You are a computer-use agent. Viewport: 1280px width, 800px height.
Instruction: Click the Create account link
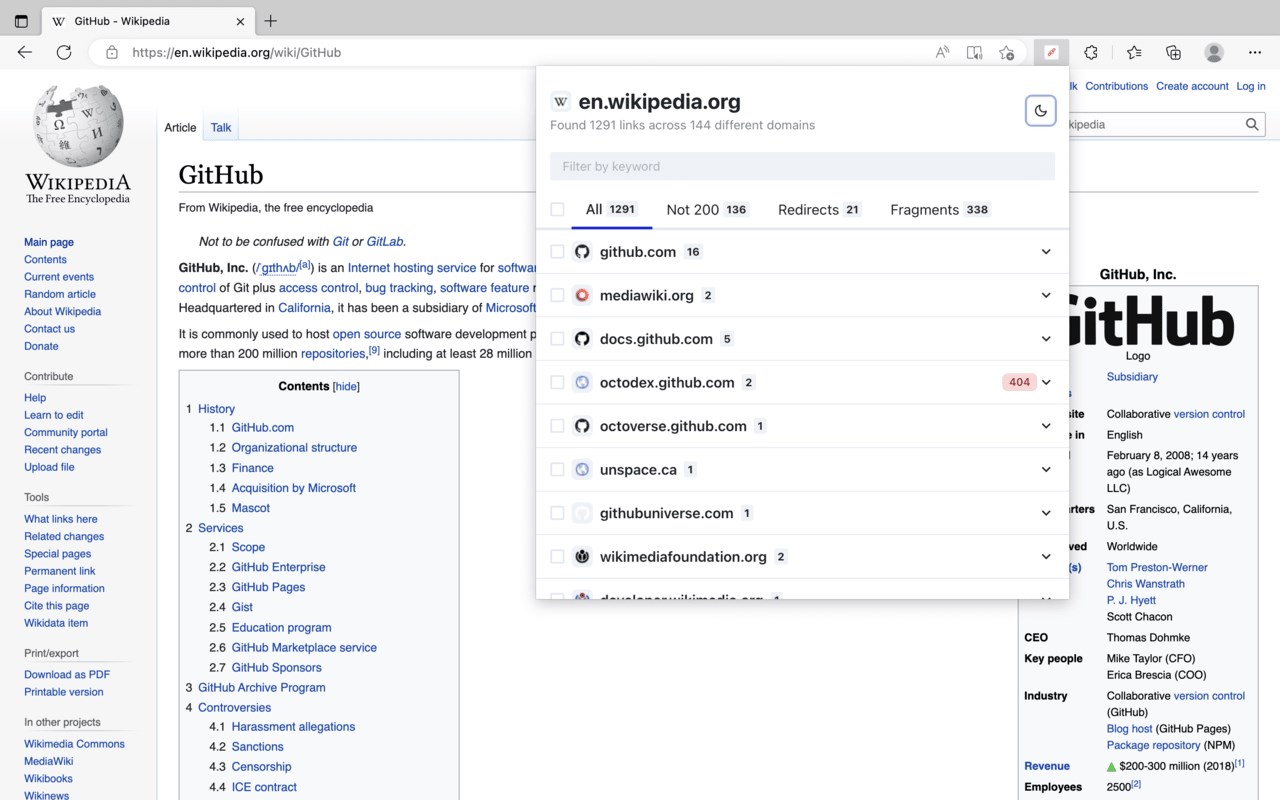[1192, 86]
